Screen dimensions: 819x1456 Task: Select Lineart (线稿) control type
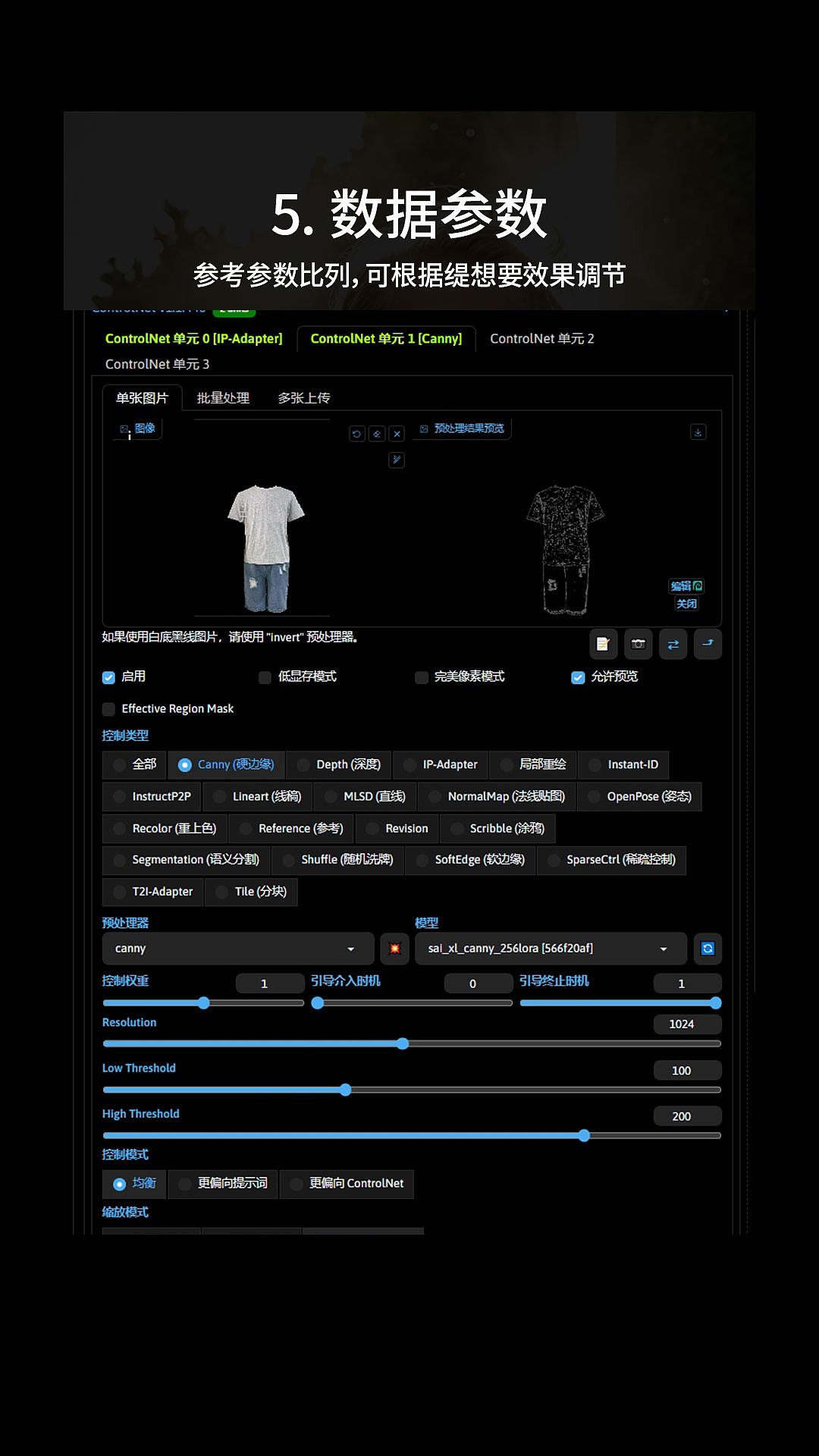pos(257,796)
